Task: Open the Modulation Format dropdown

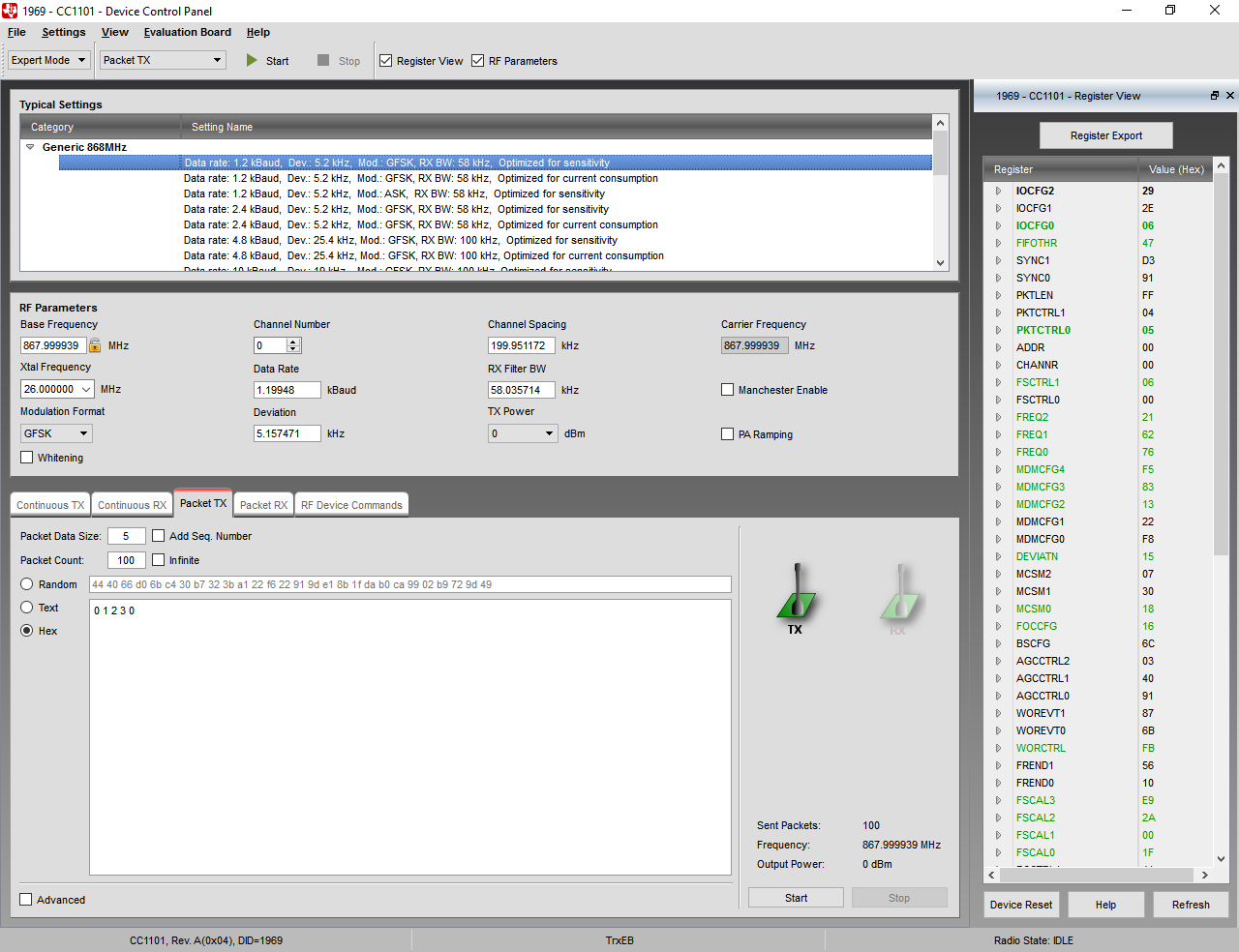Action: pos(83,433)
